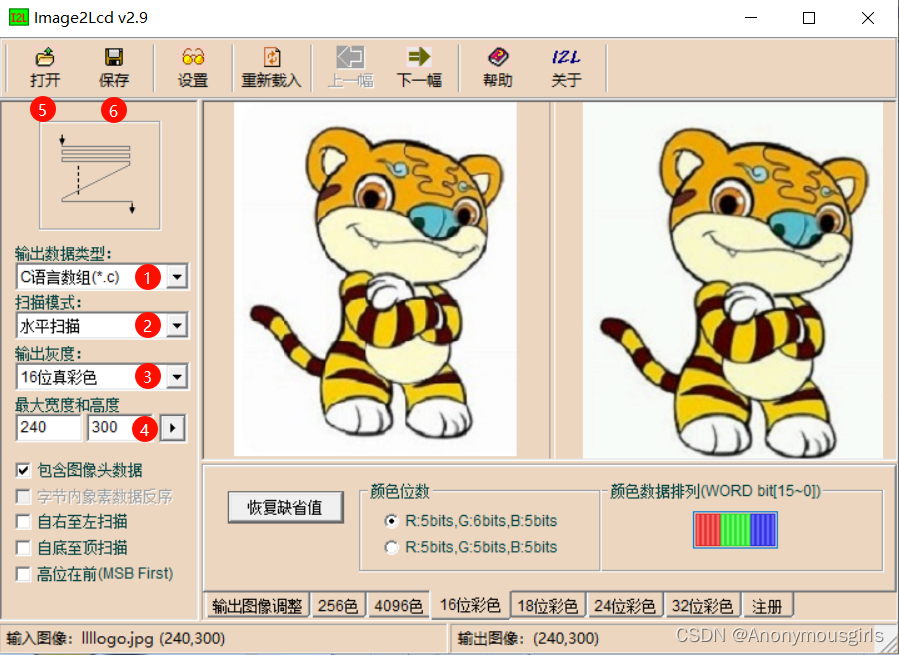Switch to 18位彩色 tab

548,606
